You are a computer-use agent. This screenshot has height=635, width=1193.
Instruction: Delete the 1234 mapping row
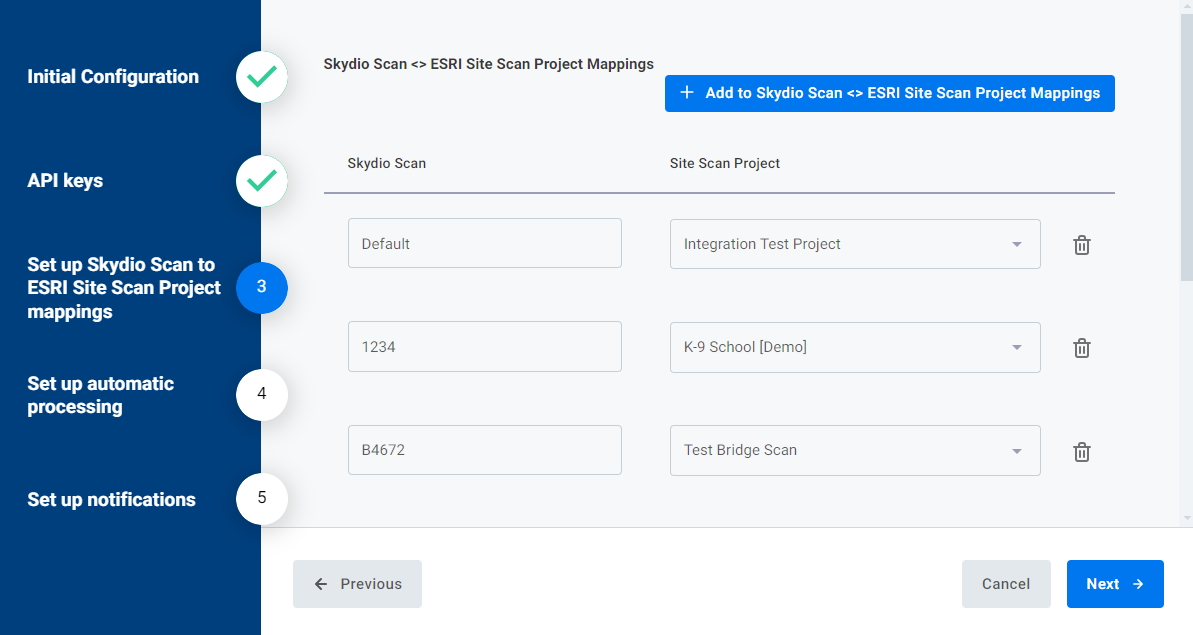click(x=1081, y=348)
